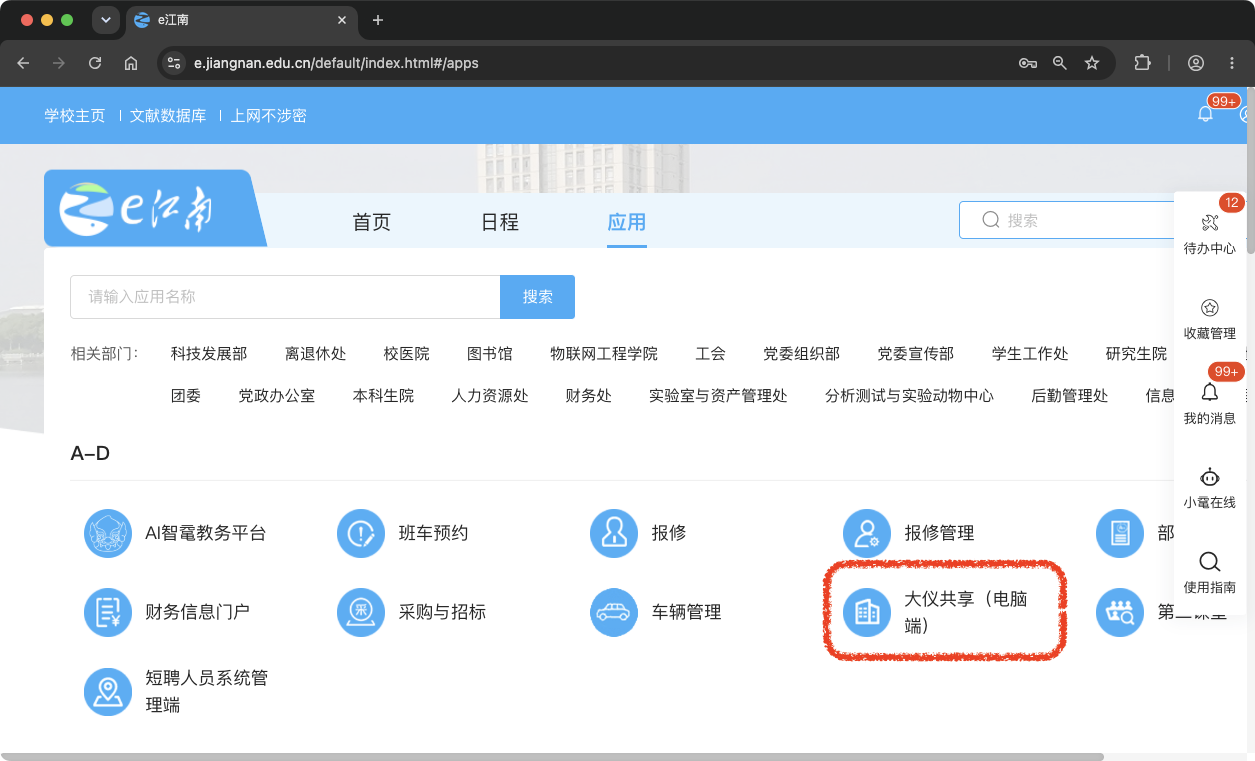Filter by 实验室与资产管理处
The image size is (1255, 761).
coord(718,396)
